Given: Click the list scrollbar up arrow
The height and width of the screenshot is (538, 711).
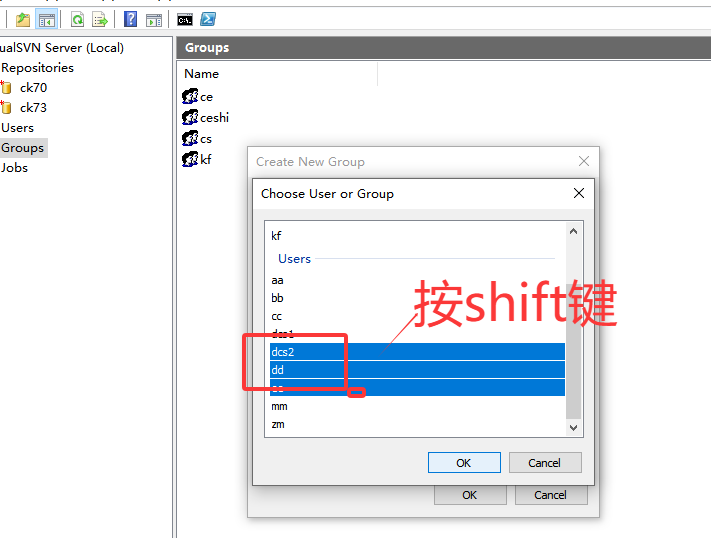Looking at the screenshot, I should click(x=574, y=231).
